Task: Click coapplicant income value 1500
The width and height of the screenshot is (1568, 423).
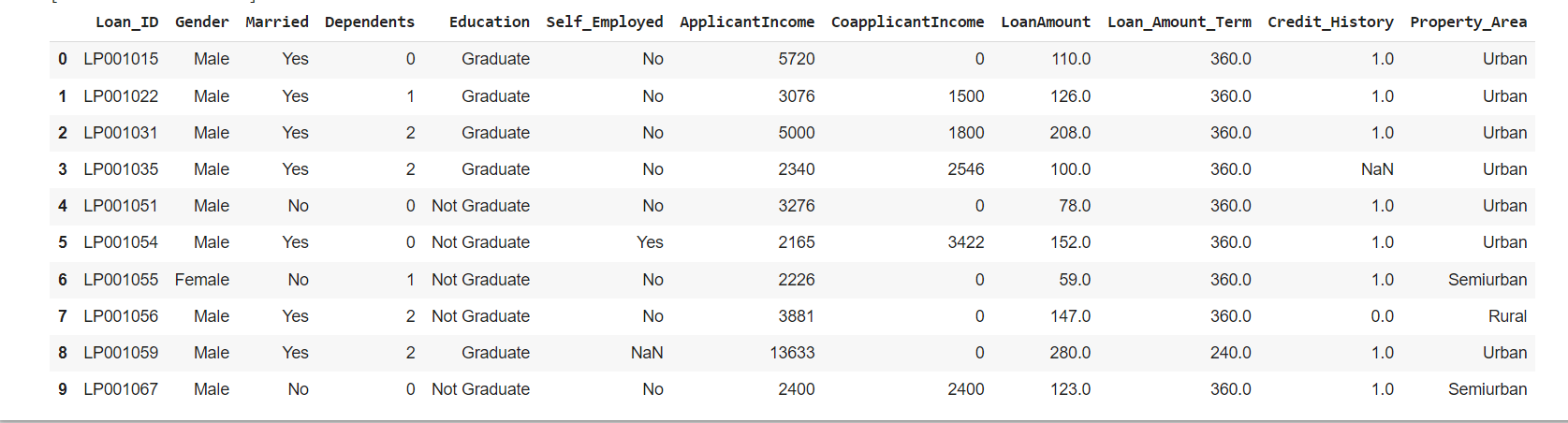Action: tap(966, 96)
